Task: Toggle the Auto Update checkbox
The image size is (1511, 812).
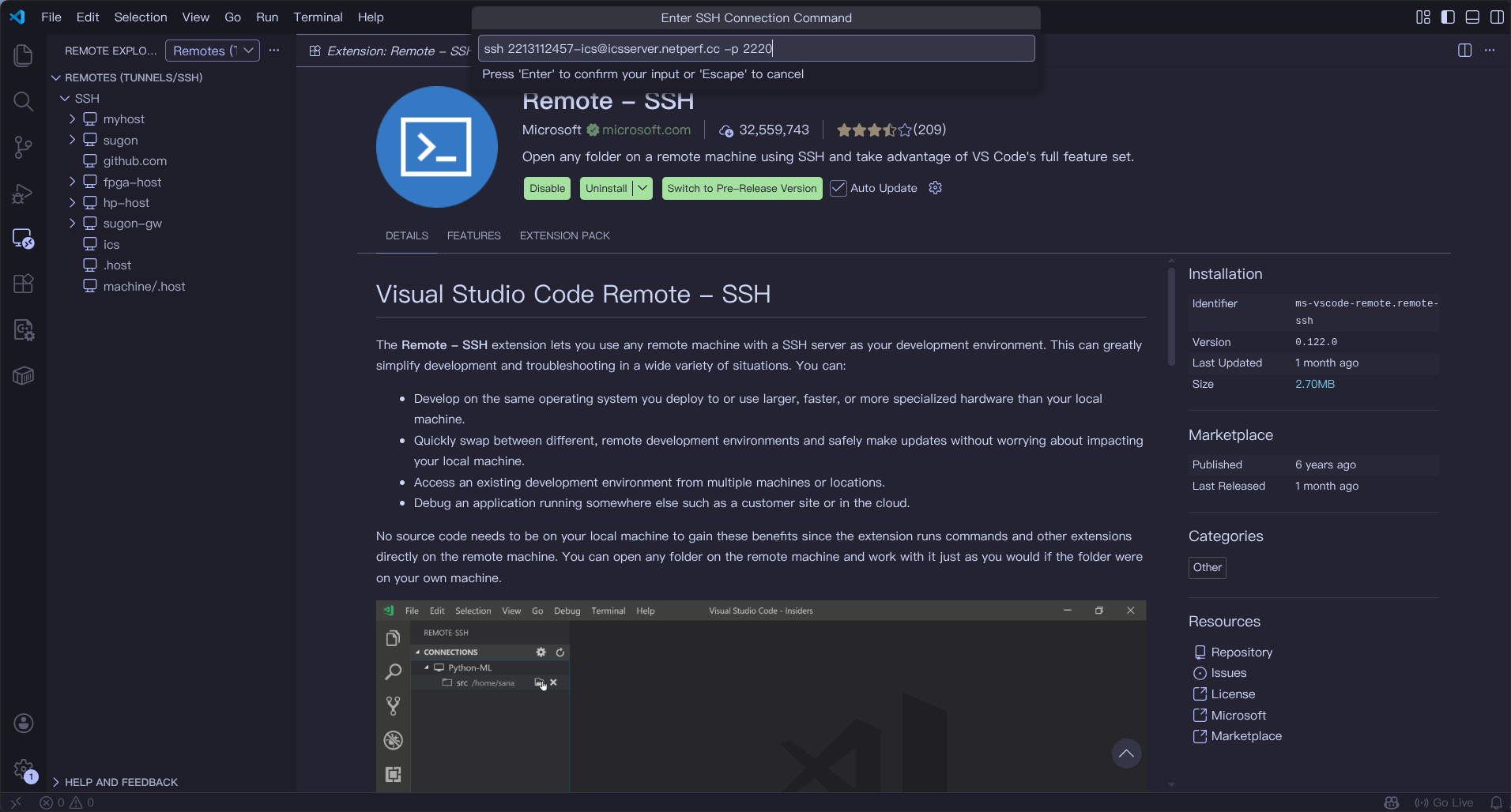Action: coord(838,188)
